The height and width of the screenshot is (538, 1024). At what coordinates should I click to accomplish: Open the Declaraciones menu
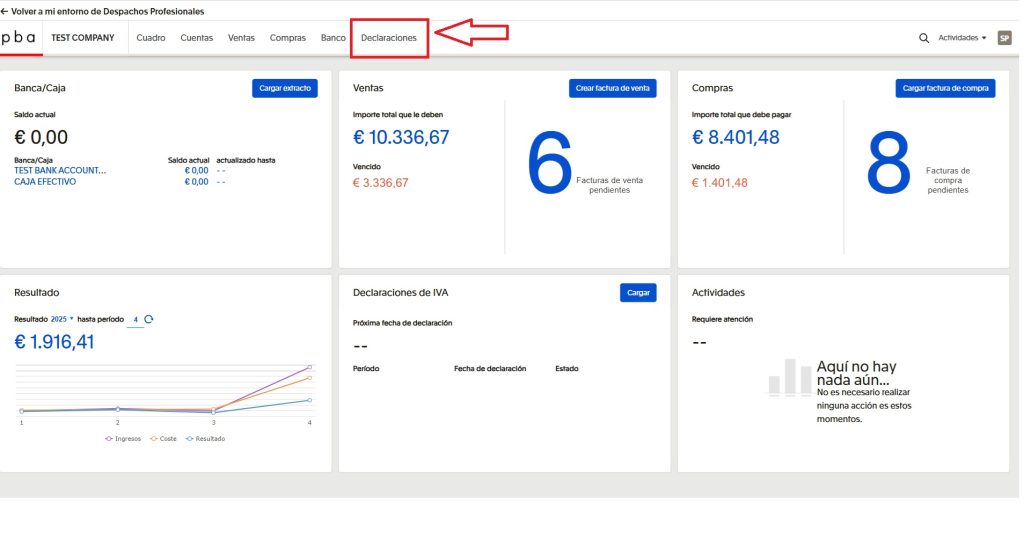(x=388, y=38)
